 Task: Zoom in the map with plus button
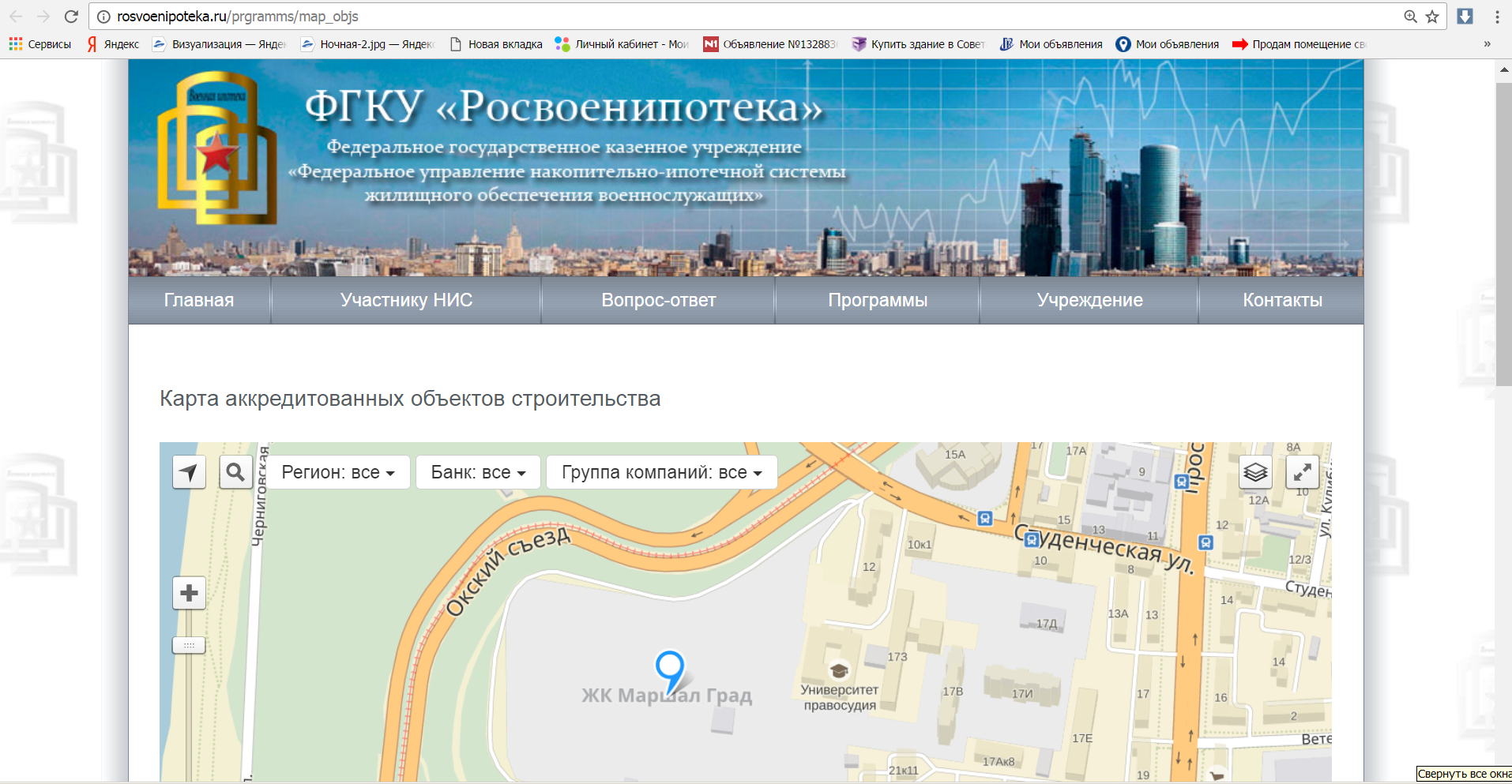pyautogui.click(x=189, y=593)
